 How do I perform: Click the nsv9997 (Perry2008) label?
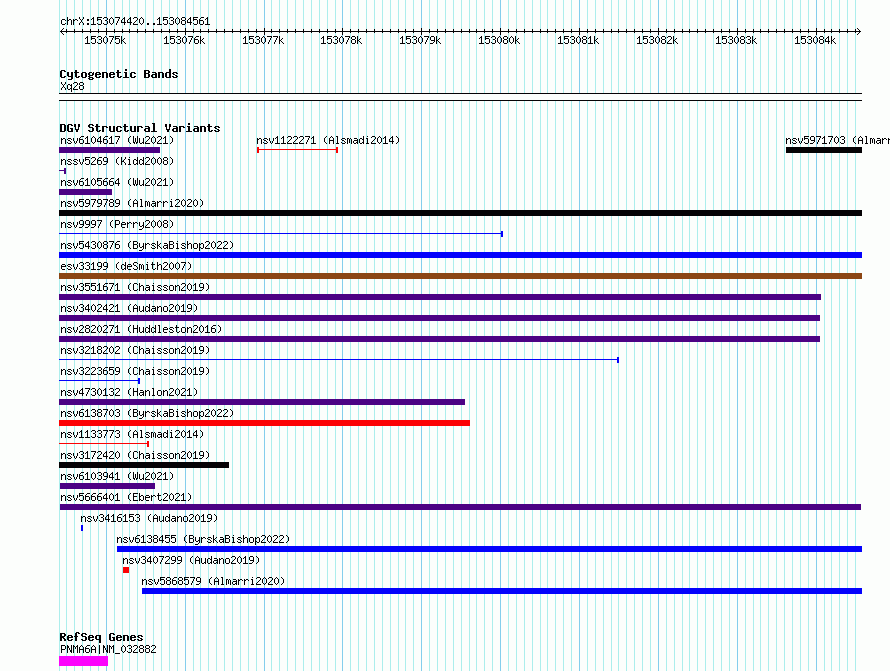(x=117, y=224)
